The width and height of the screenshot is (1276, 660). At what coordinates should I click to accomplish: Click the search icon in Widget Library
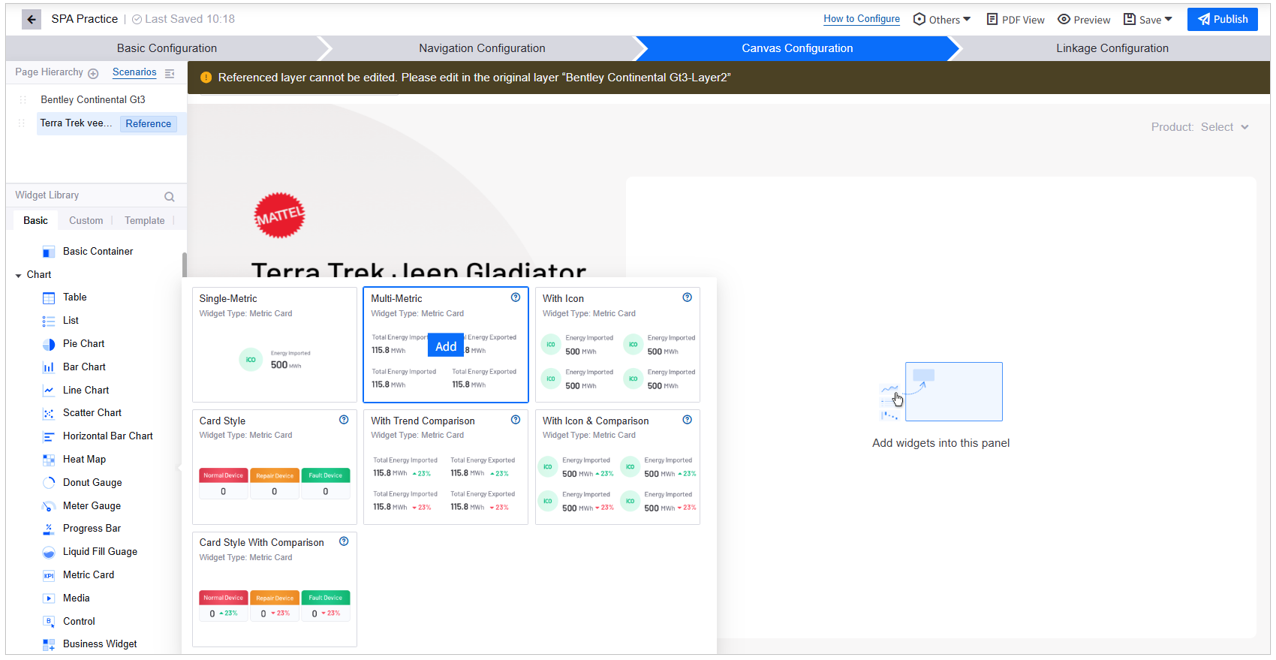click(169, 196)
